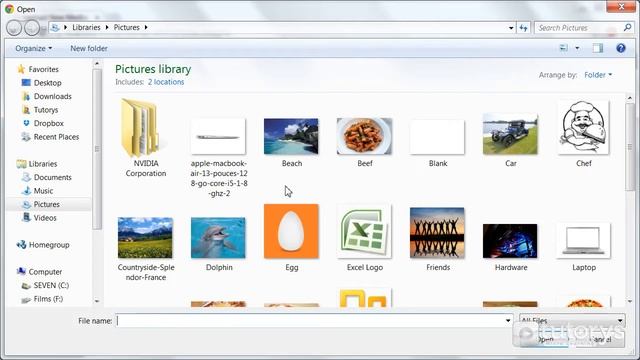Select the Beef picture
The image size is (640, 360).
coord(364,142)
